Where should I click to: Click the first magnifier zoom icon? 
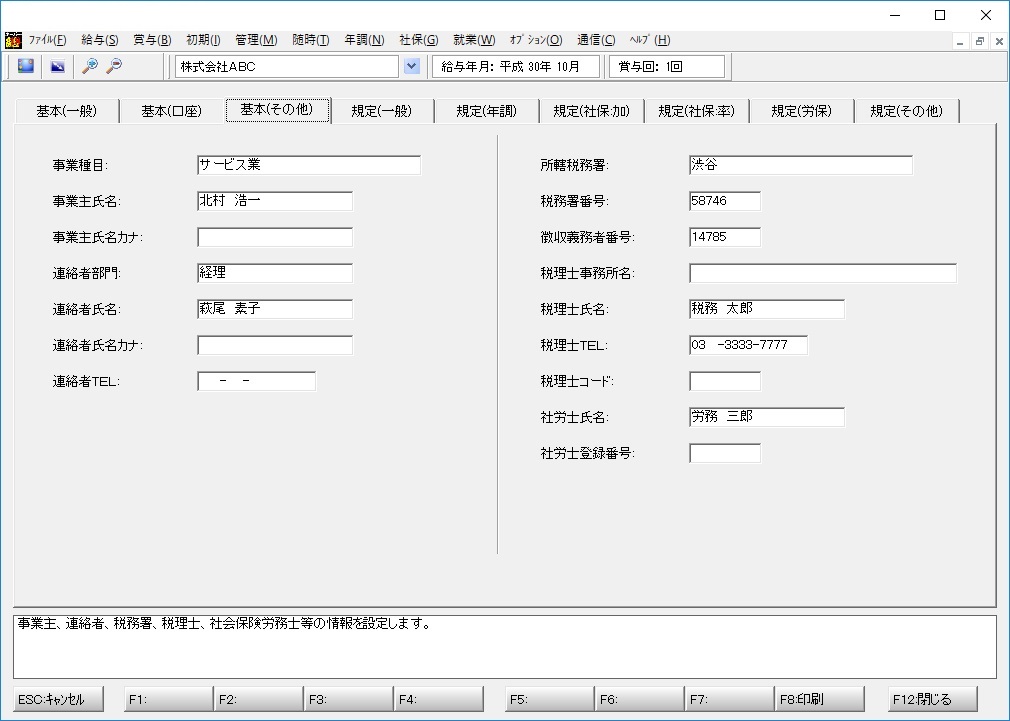point(90,66)
